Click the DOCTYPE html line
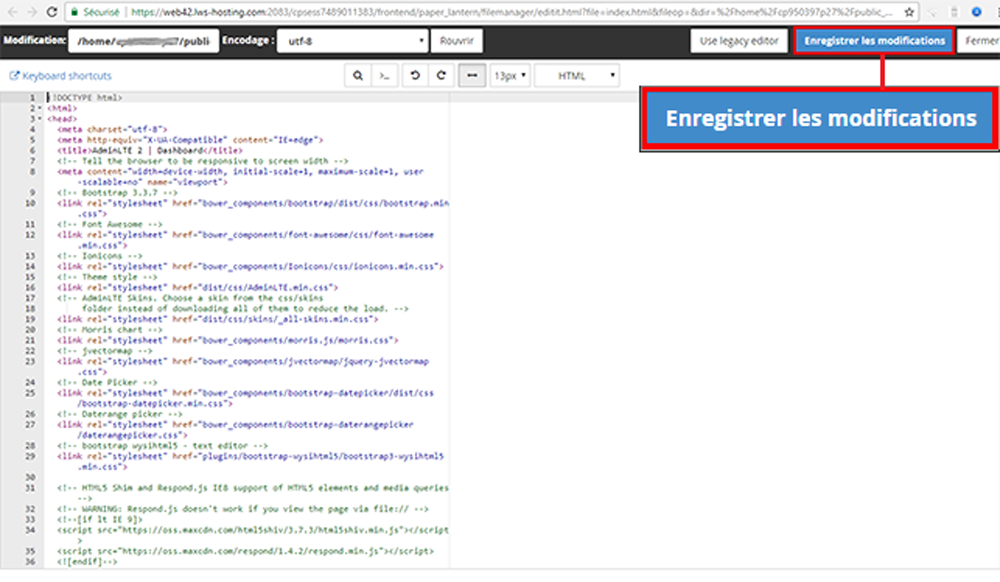Screen dimensions: 1000x582 [85, 98]
